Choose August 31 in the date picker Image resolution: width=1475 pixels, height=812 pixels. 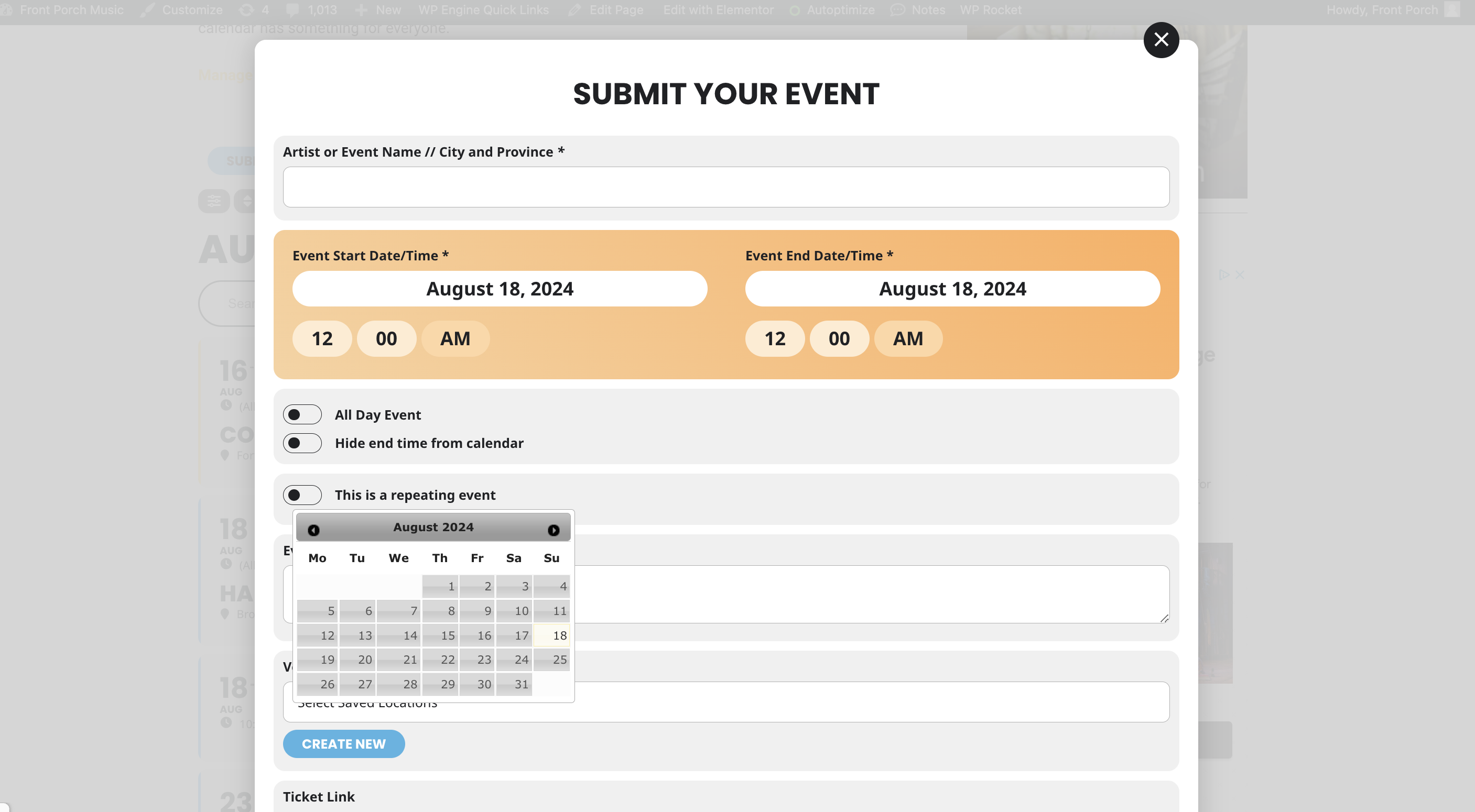point(514,684)
